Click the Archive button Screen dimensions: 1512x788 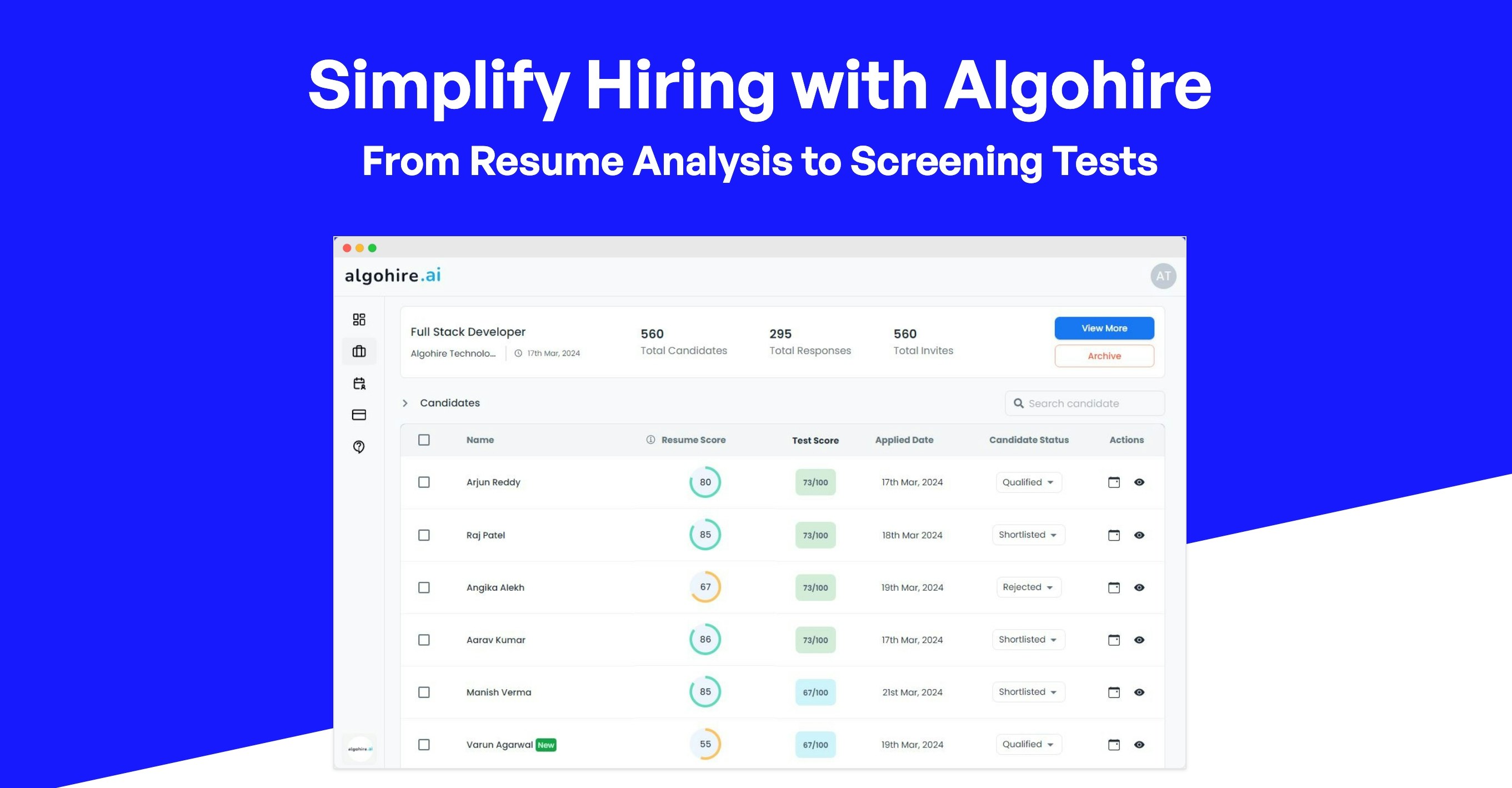[1104, 356]
